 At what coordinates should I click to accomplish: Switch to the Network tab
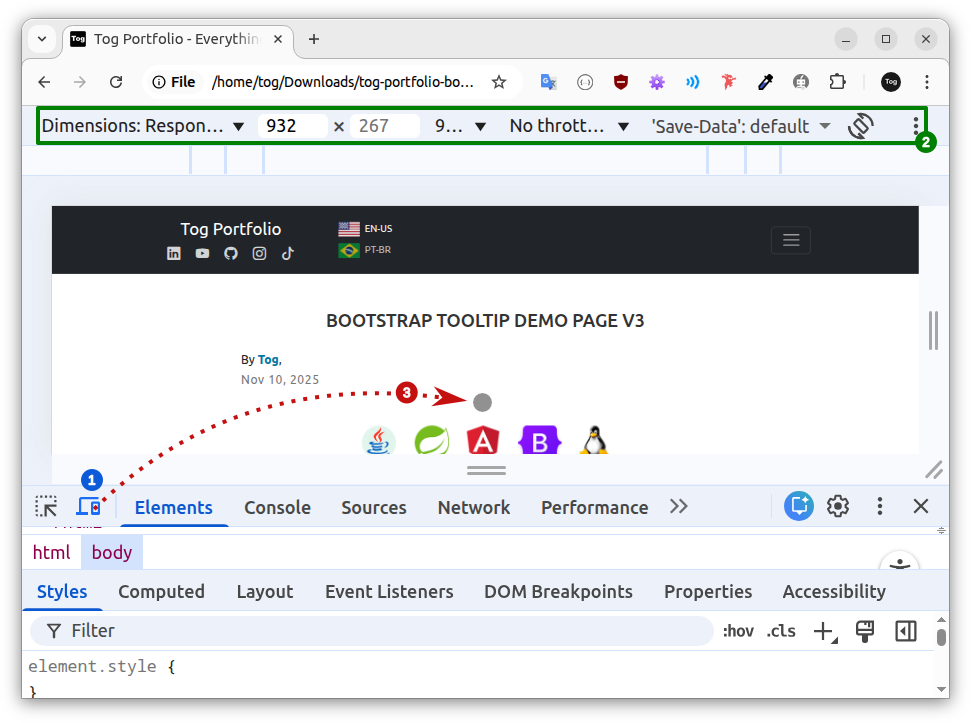point(474,508)
